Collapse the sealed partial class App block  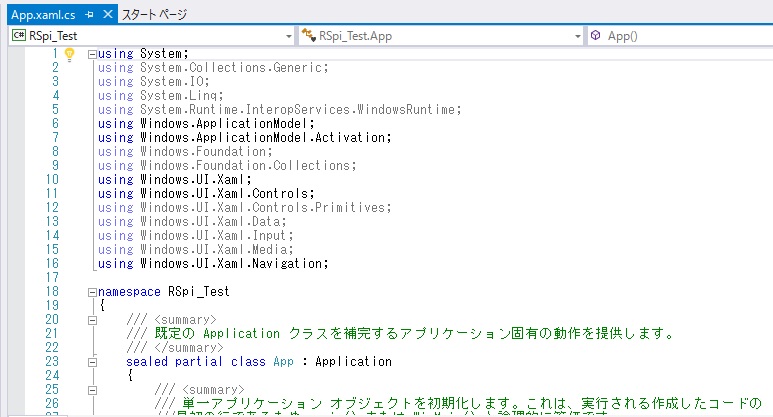tap(92, 362)
